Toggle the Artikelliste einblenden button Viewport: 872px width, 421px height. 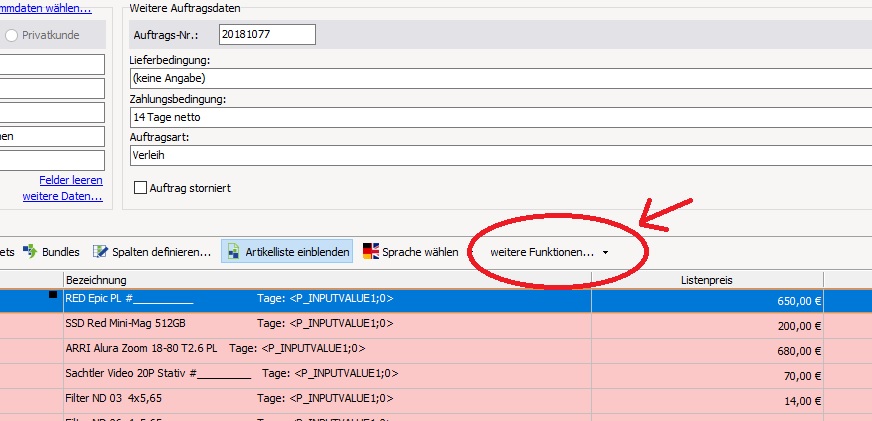point(287,251)
